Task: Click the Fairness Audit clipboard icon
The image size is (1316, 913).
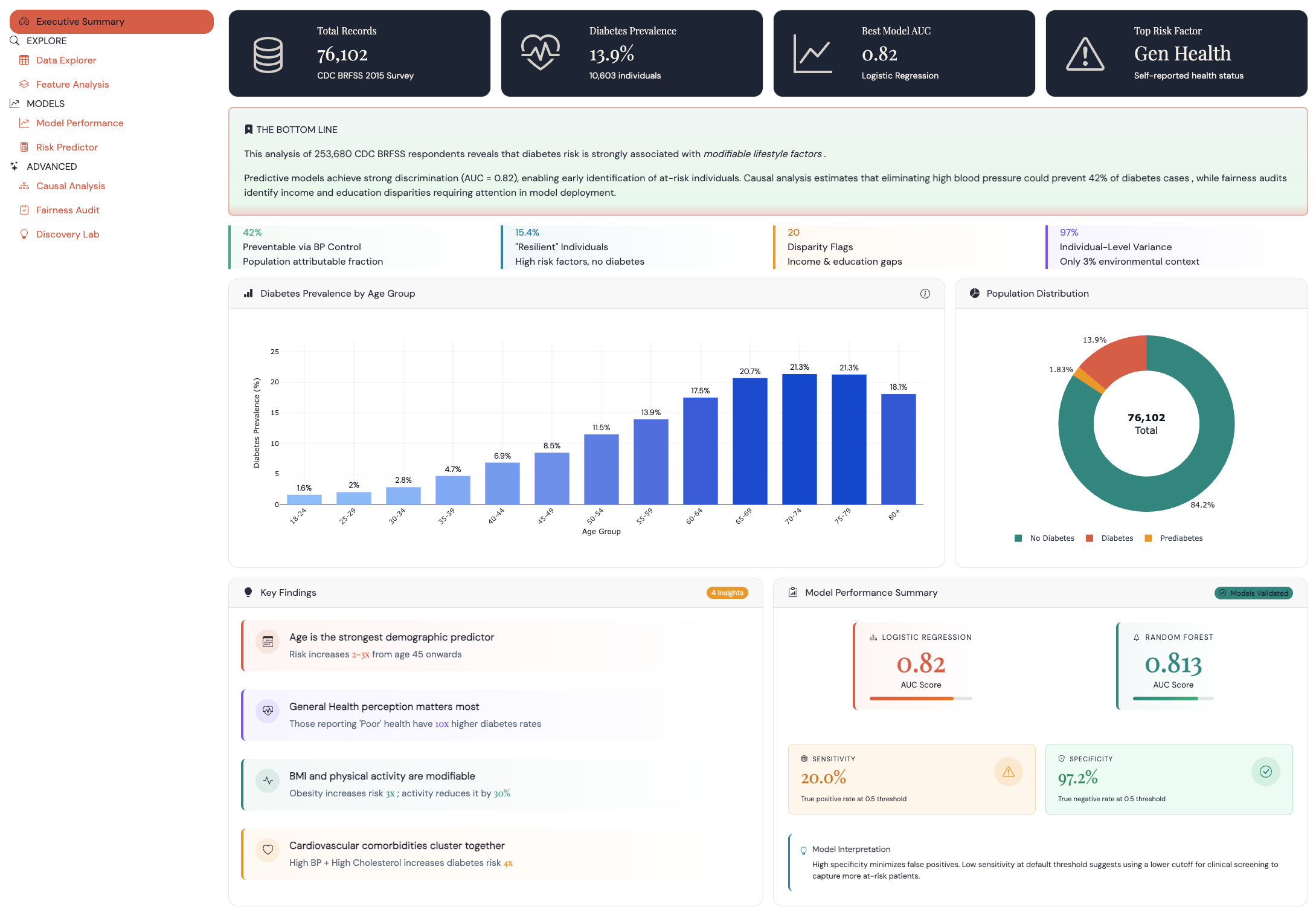Action: tap(24, 210)
